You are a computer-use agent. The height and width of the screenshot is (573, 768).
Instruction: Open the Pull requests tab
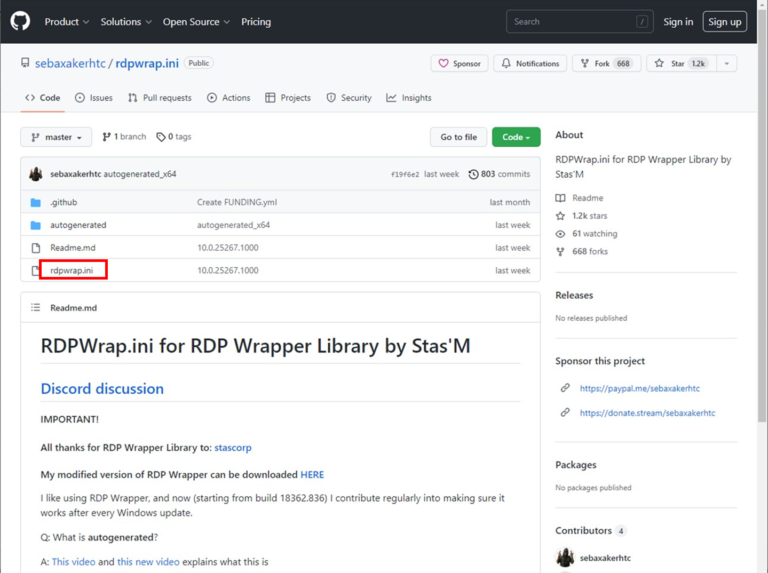(159, 98)
